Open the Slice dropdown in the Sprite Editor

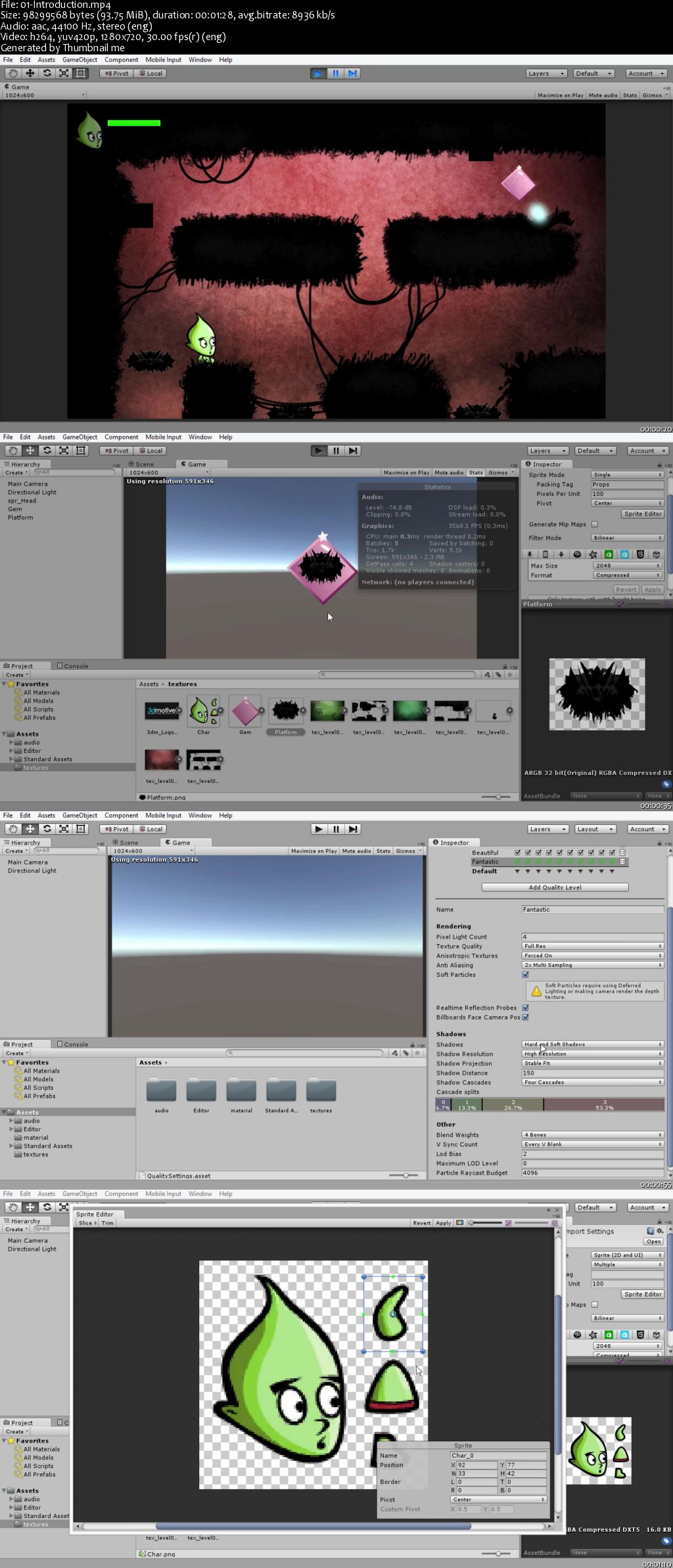(87, 1223)
